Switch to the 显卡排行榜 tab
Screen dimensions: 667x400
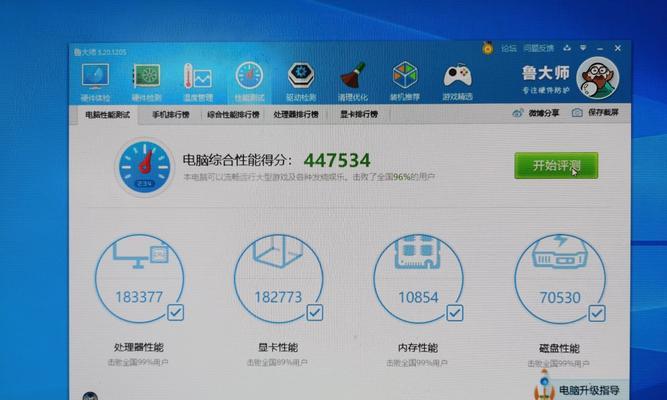point(359,114)
